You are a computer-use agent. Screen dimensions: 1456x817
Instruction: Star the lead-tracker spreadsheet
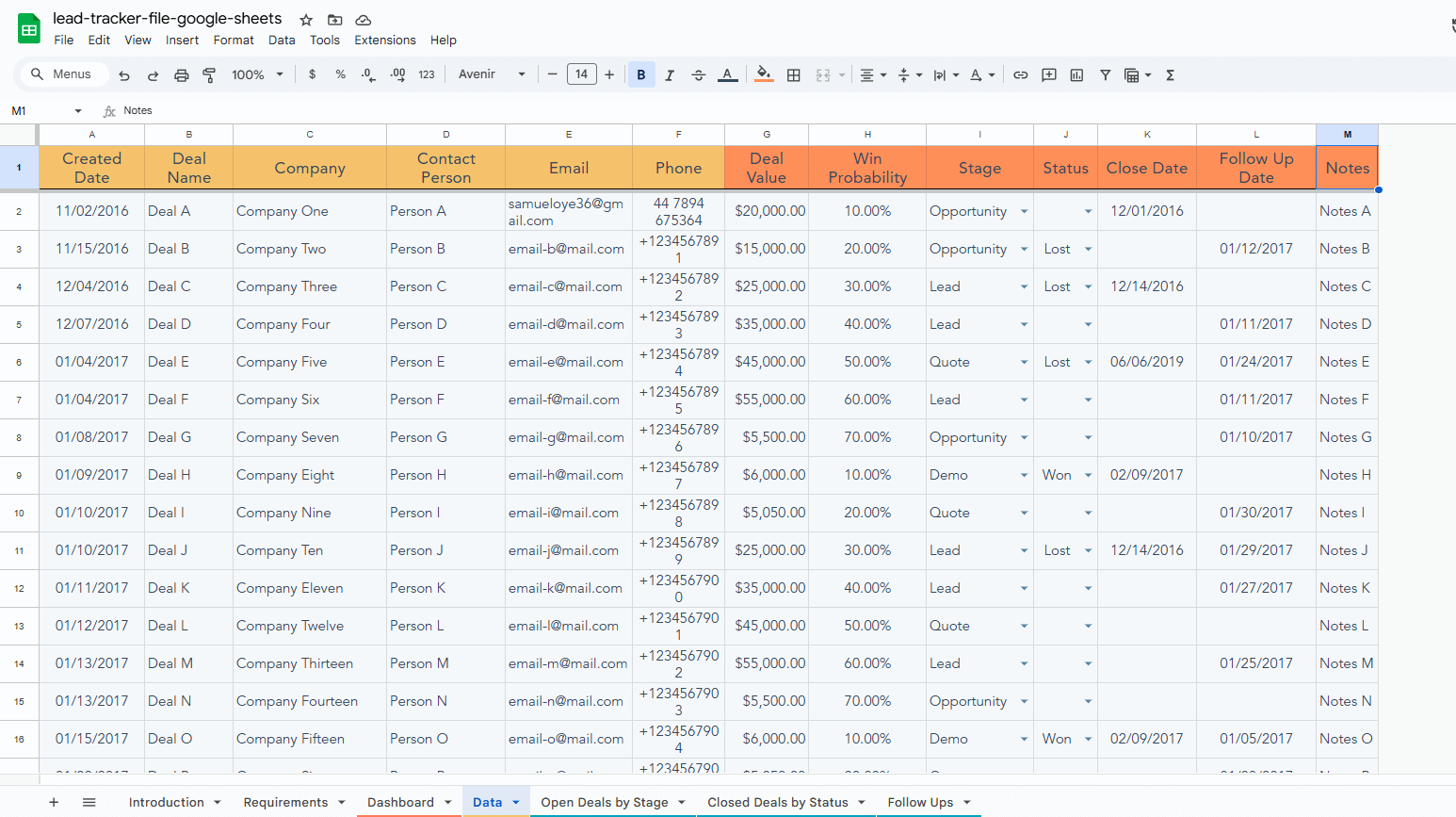click(304, 18)
